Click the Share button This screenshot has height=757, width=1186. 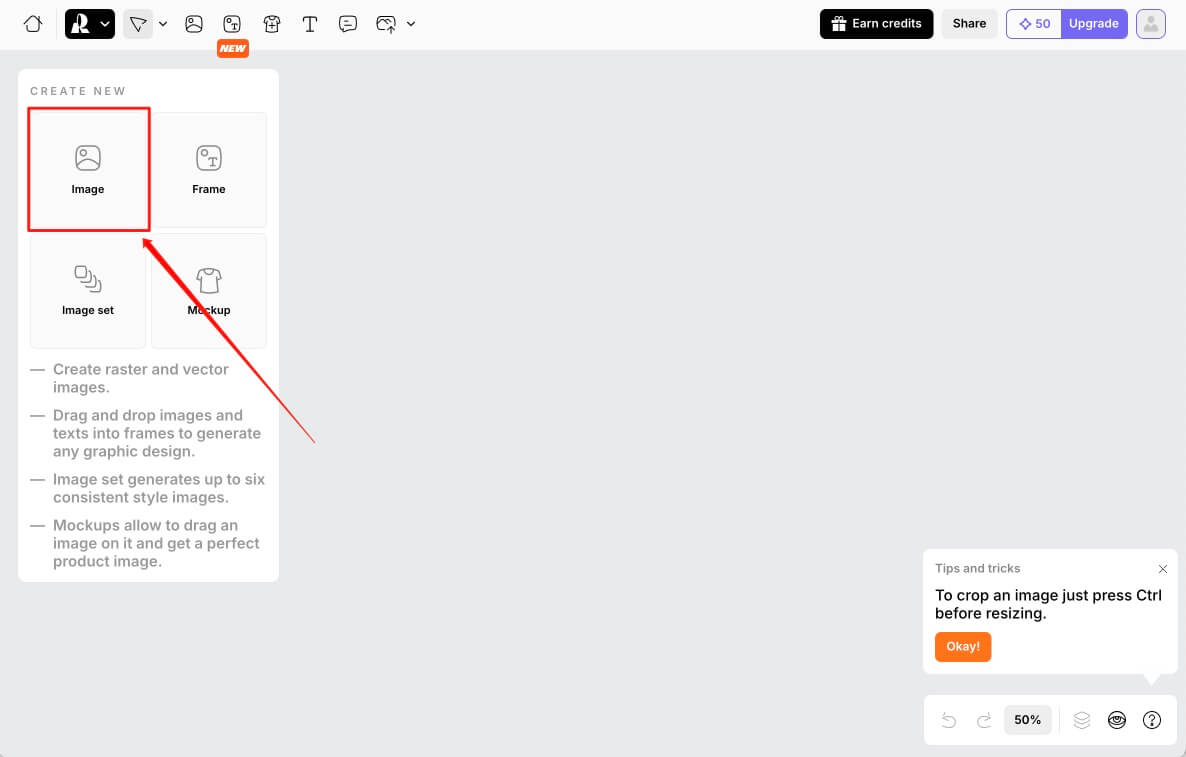969,24
